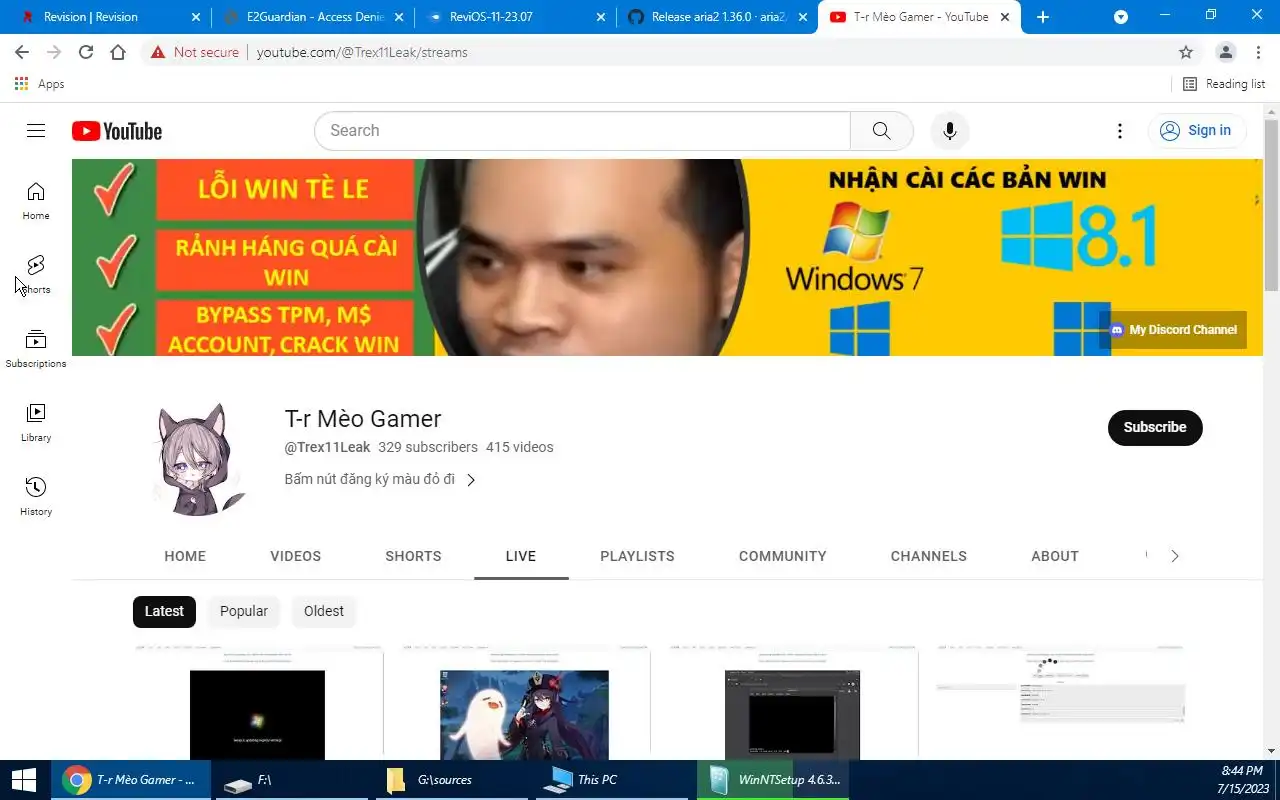The height and width of the screenshot is (800, 1280).
Task: Open the channel PLAYLISTS tab
Action: pyautogui.click(x=637, y=556)
